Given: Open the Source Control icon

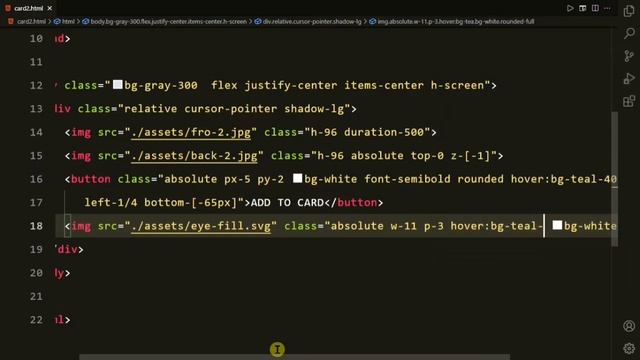Looking at the screenshot, I should 629,56.
